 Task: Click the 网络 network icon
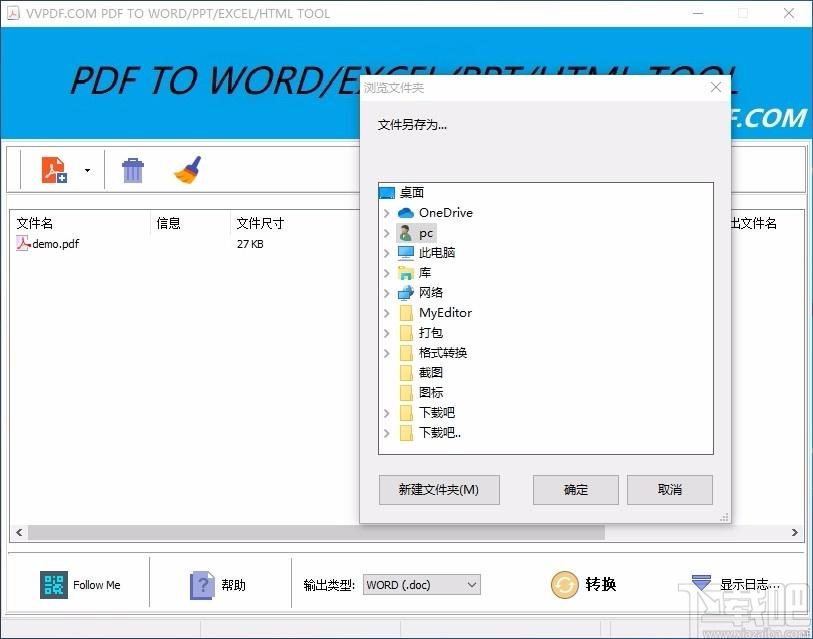[405, 293]
